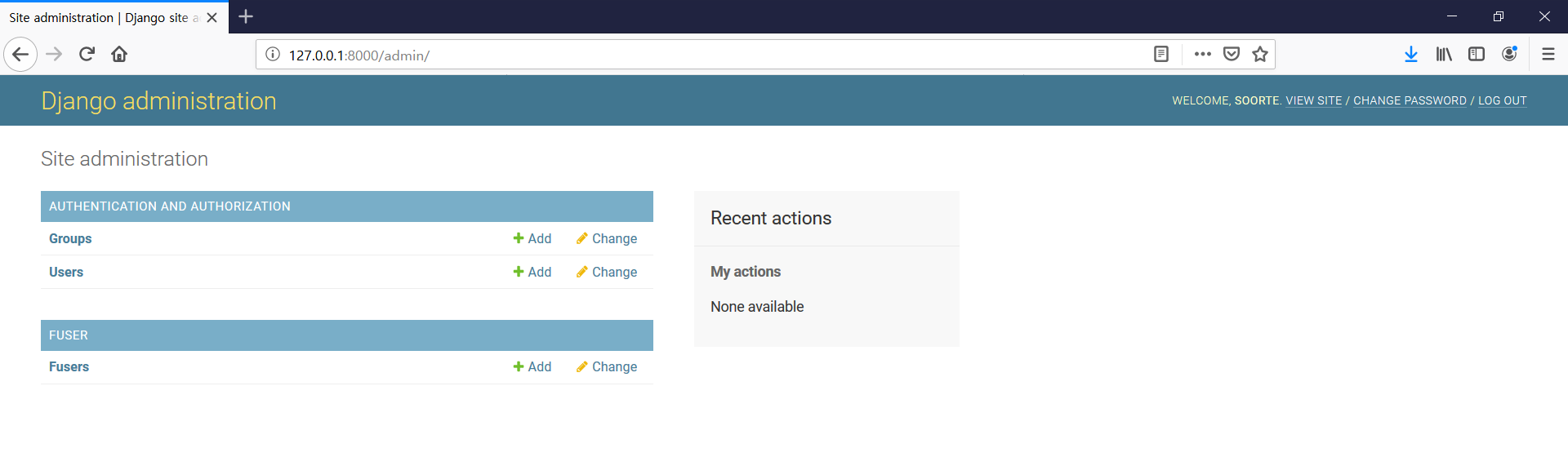Bookmark this page with the star
The width and height of the screenshot is (1568, 457).
click(1260, 55)
